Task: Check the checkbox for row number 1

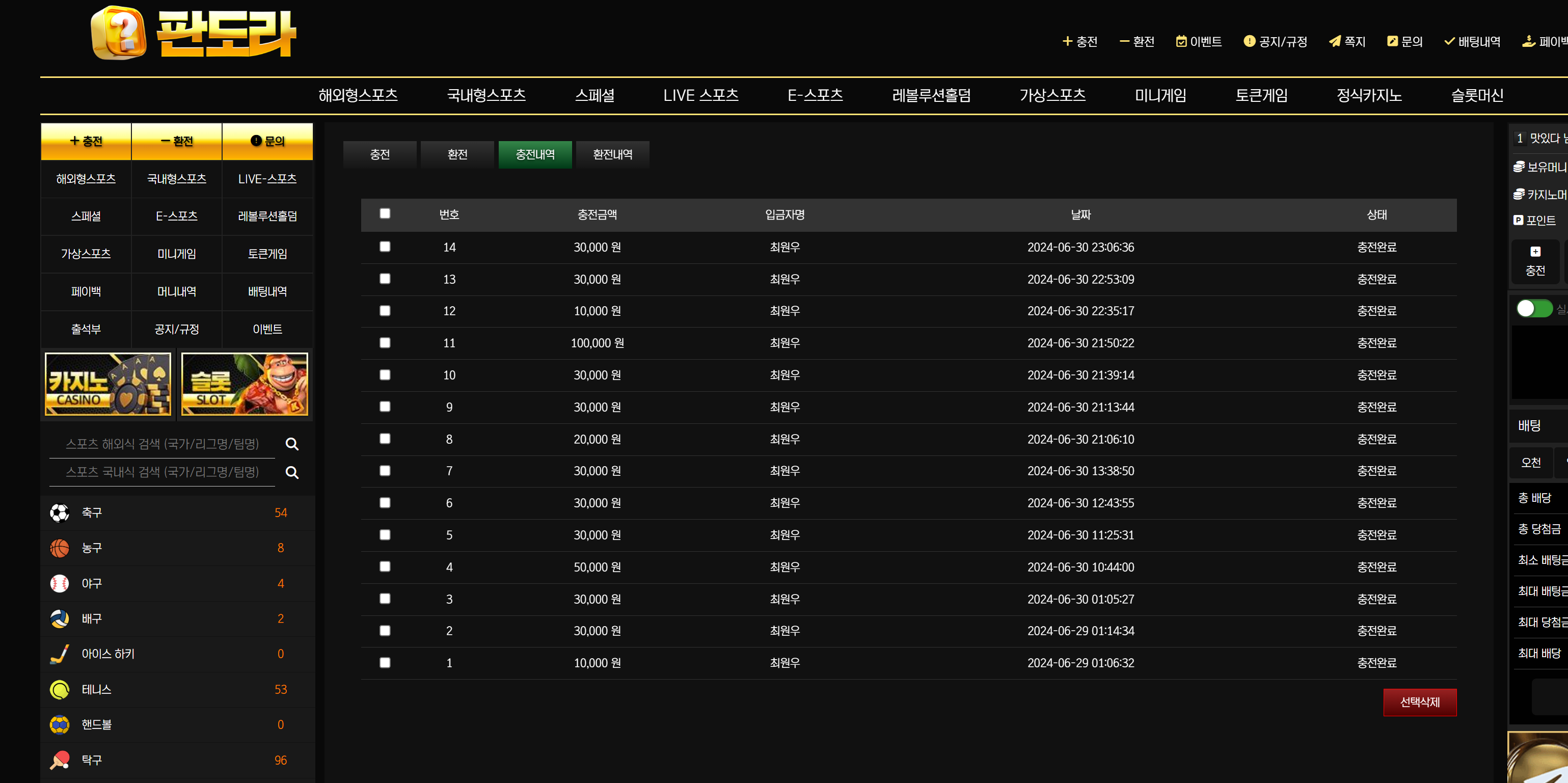Action: pos(385,662)
